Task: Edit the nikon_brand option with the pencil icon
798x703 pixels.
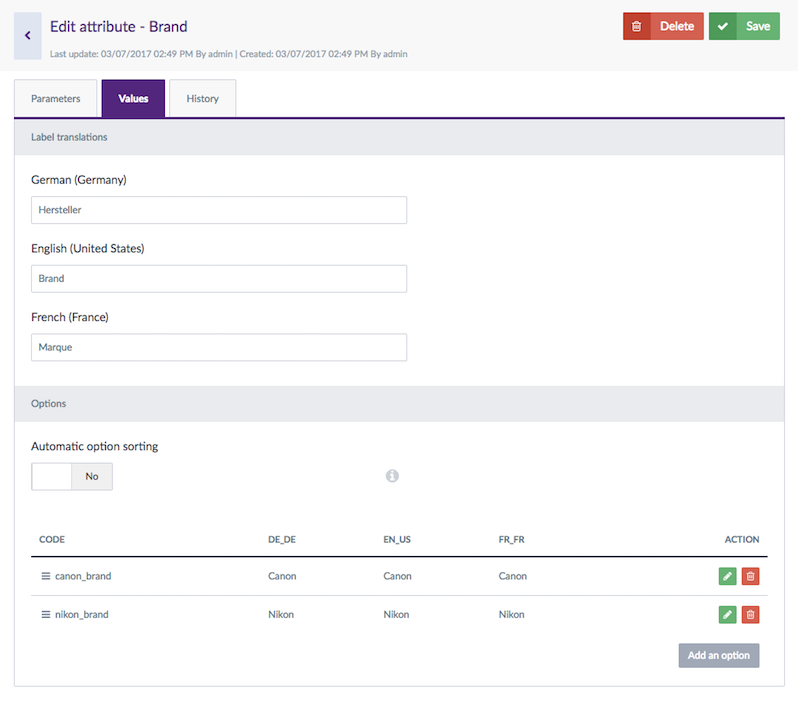Action: pos(727,614)
